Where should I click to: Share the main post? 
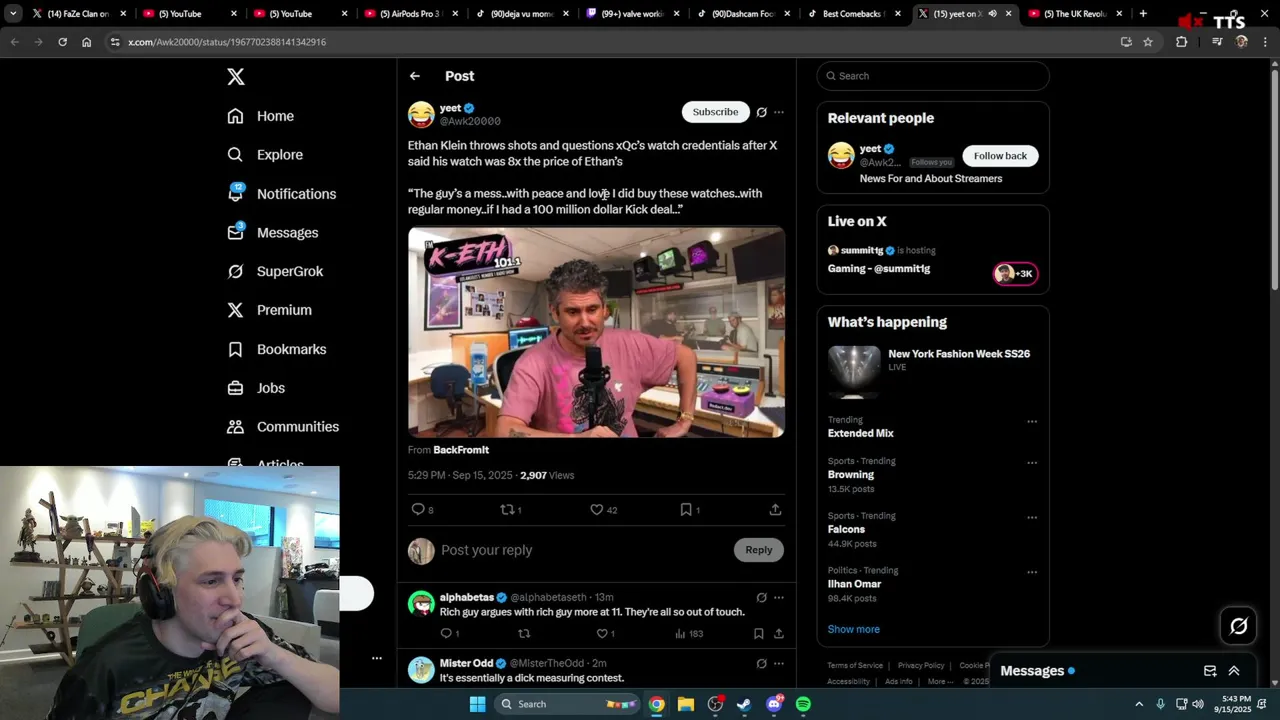coord(775,510)
